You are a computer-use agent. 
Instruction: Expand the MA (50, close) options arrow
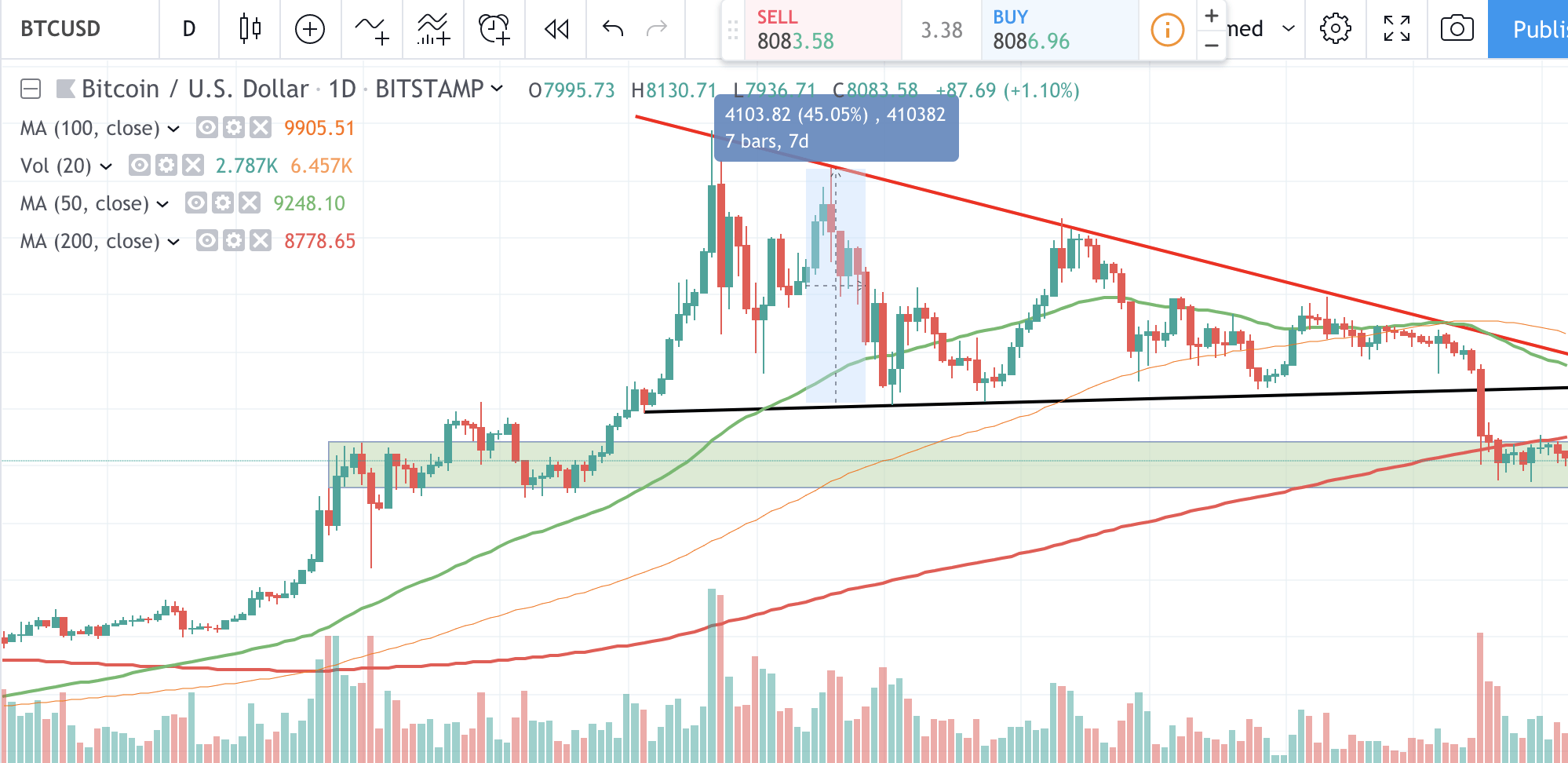pyautogui.click(x=162, y=204)
